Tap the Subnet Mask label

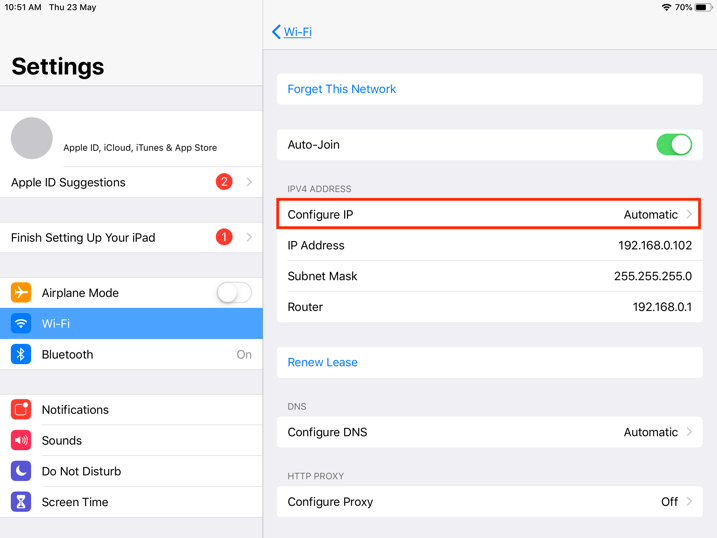click(x=322, y=276)
